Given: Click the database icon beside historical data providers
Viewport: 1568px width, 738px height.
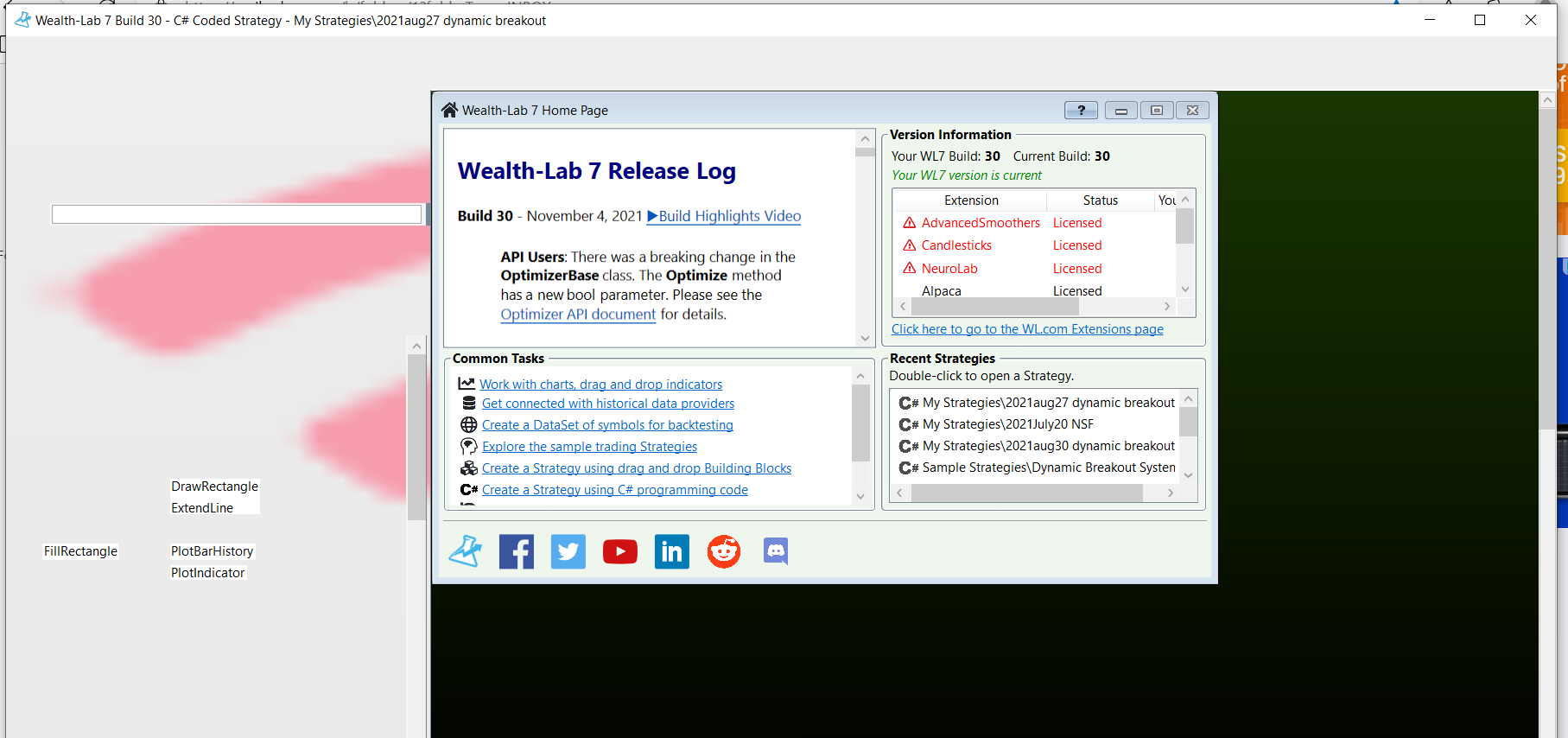Looking at the screenshot, I should tap(469, 403).
